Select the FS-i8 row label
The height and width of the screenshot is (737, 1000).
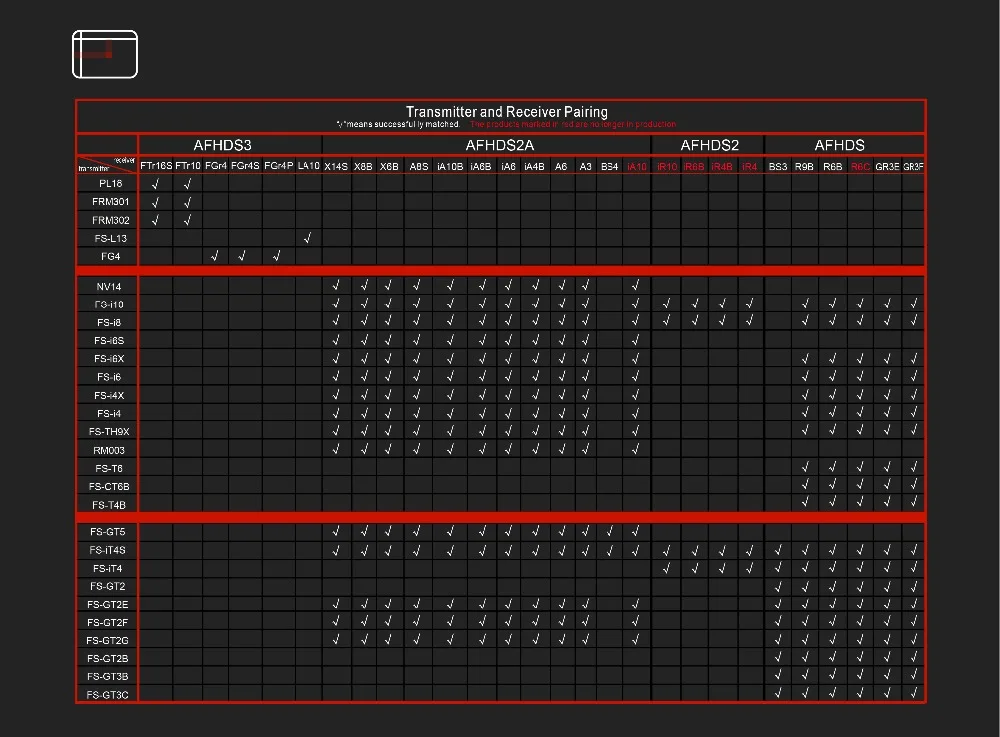[x=108, y=323]
